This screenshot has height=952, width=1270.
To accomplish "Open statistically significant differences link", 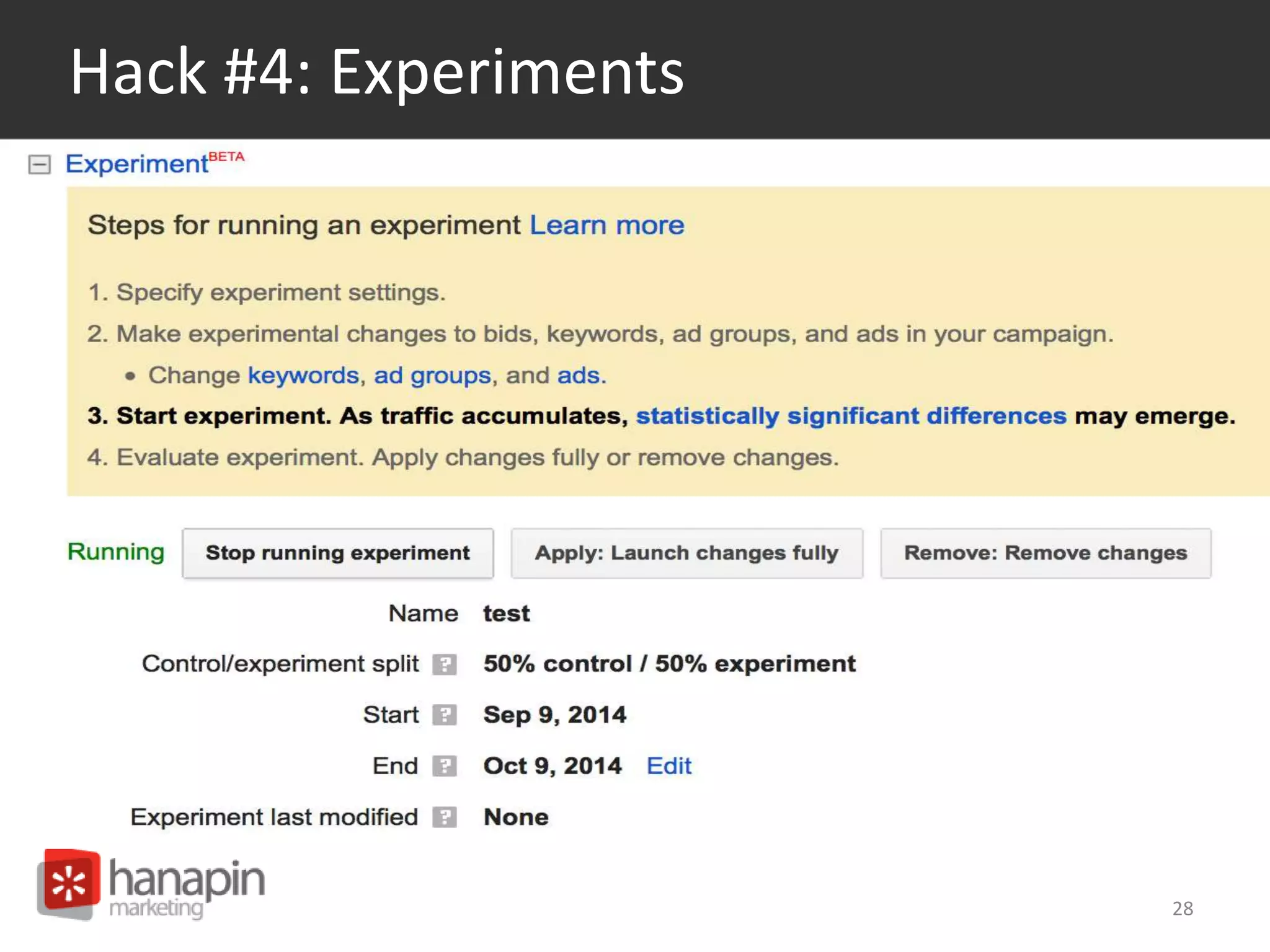I will pos(851,416).
